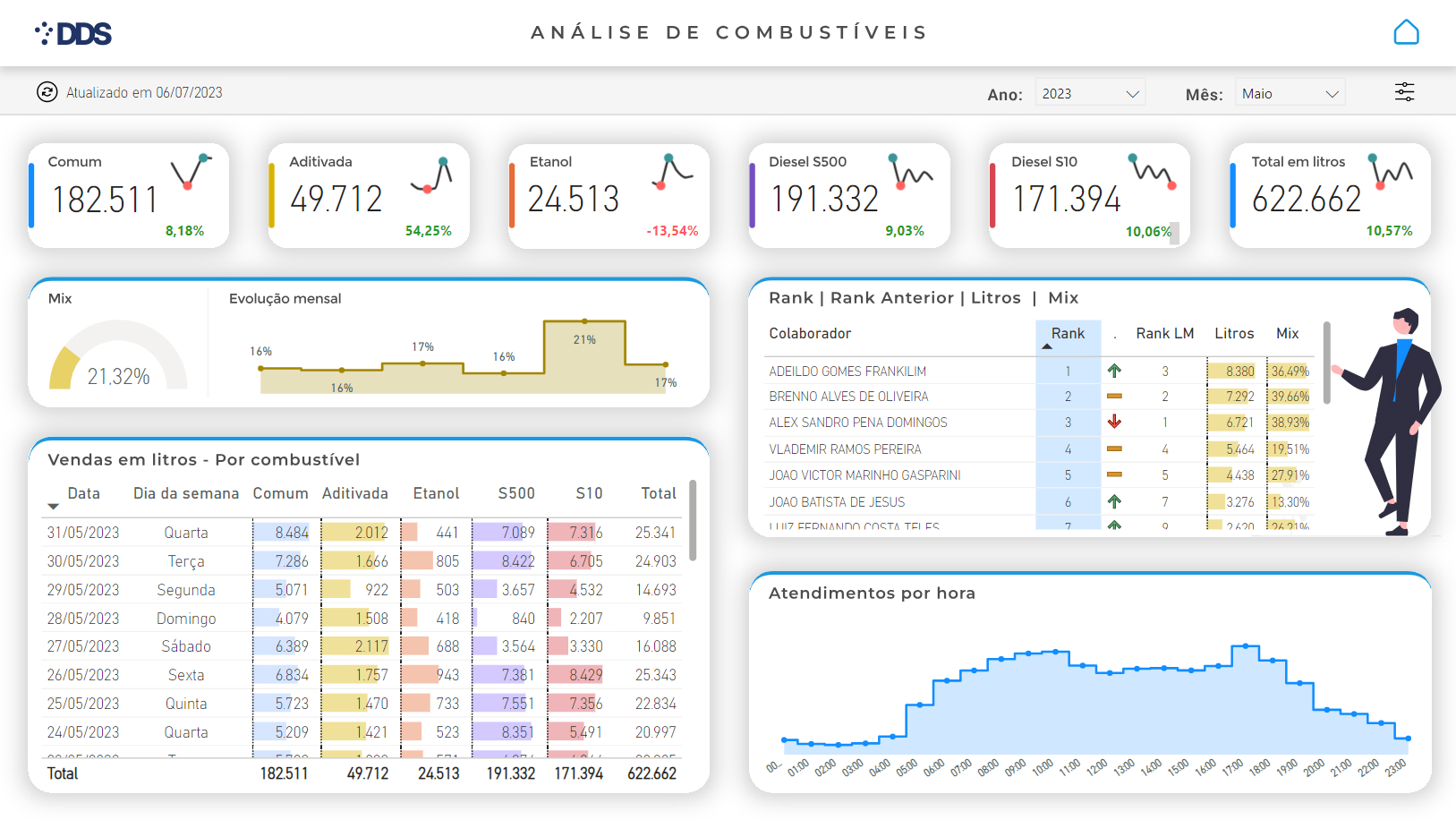Image resolution: width=1456 pixels, height=820 pixels.
Task: Select the Comum card value 182.511
Action: pos(105,199)
